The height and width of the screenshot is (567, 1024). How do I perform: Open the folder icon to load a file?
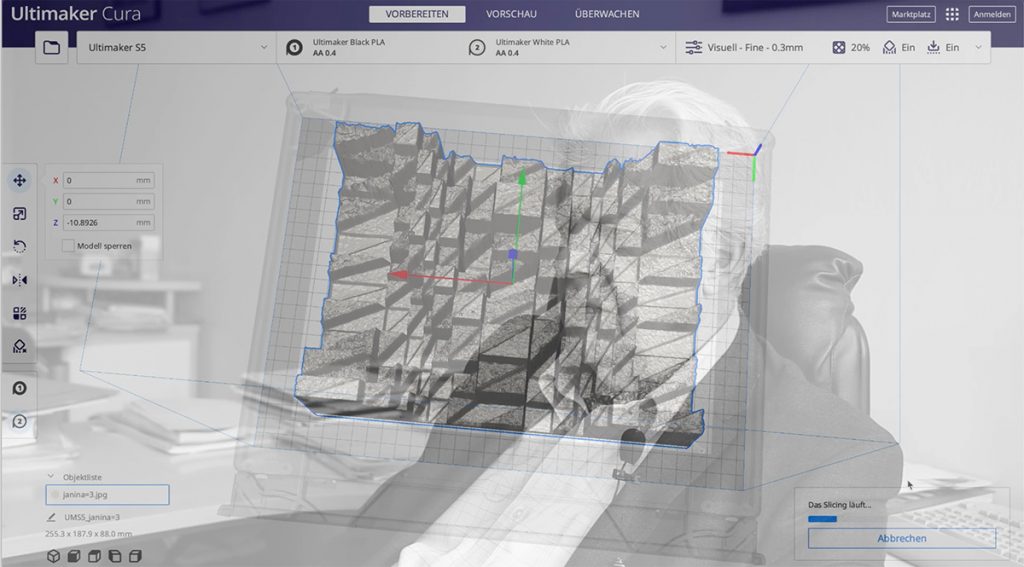click(x=52, y=47)
